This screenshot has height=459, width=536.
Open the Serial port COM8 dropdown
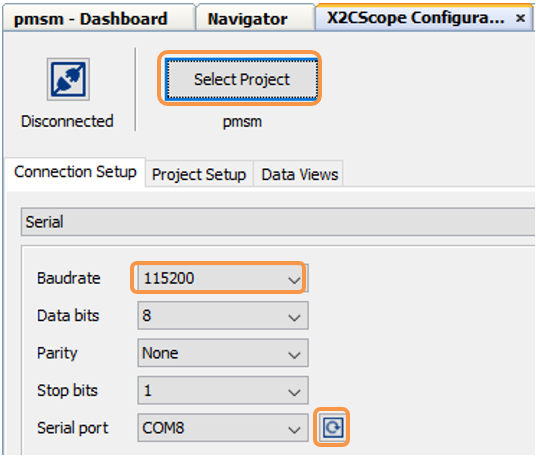[223, 428]
